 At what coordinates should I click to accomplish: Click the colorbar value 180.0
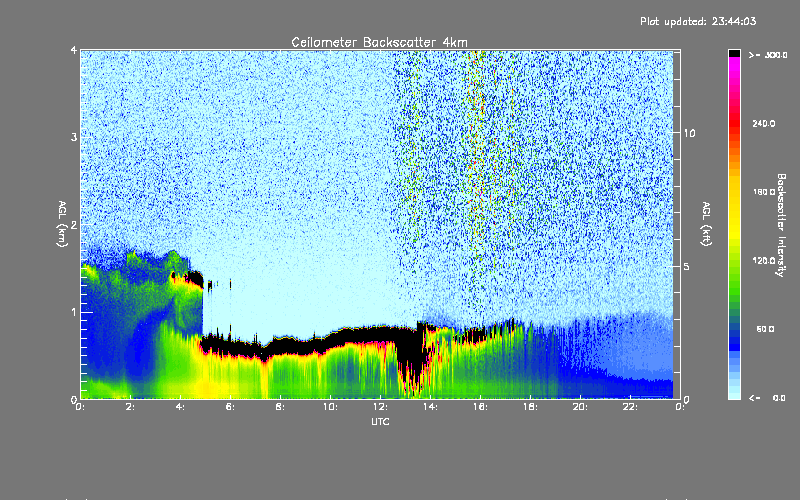[x=763, y=192]
